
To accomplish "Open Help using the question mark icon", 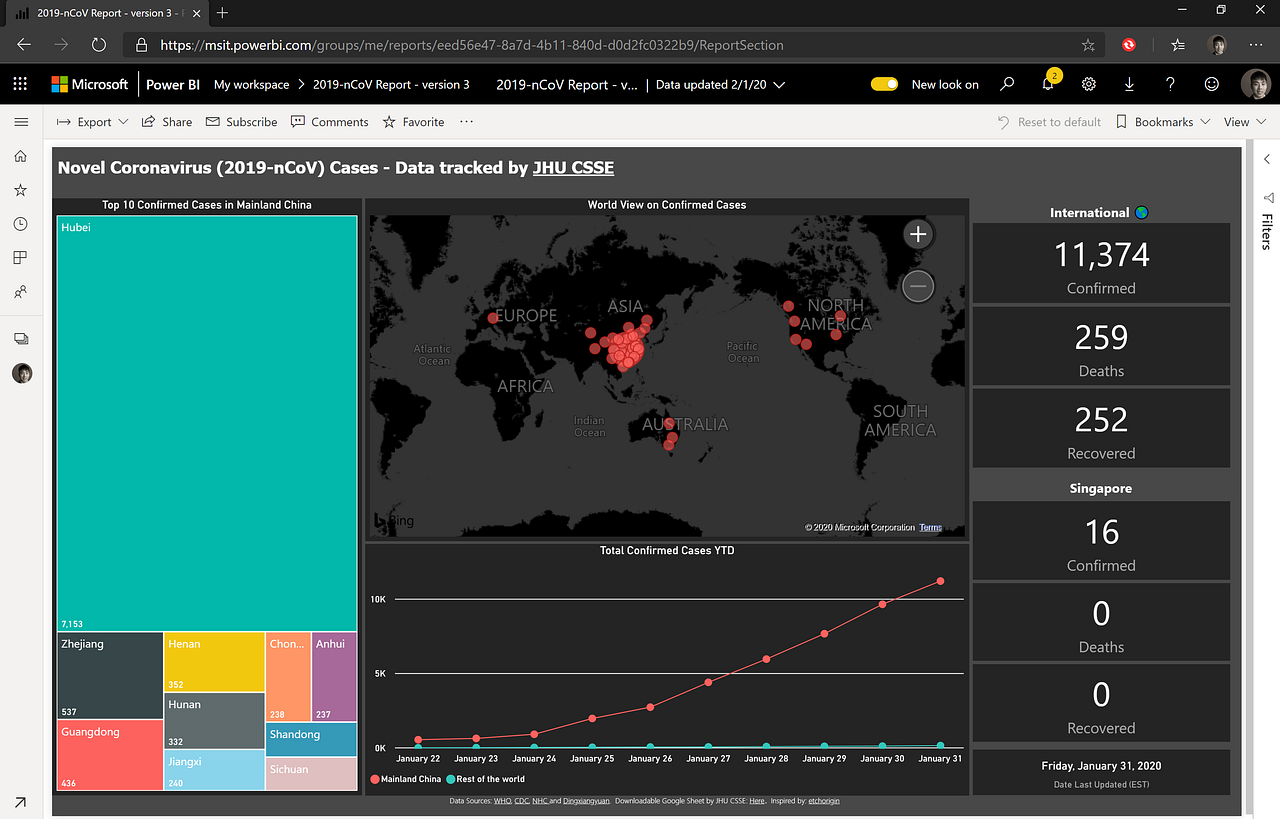I will tap(1170, 84).
